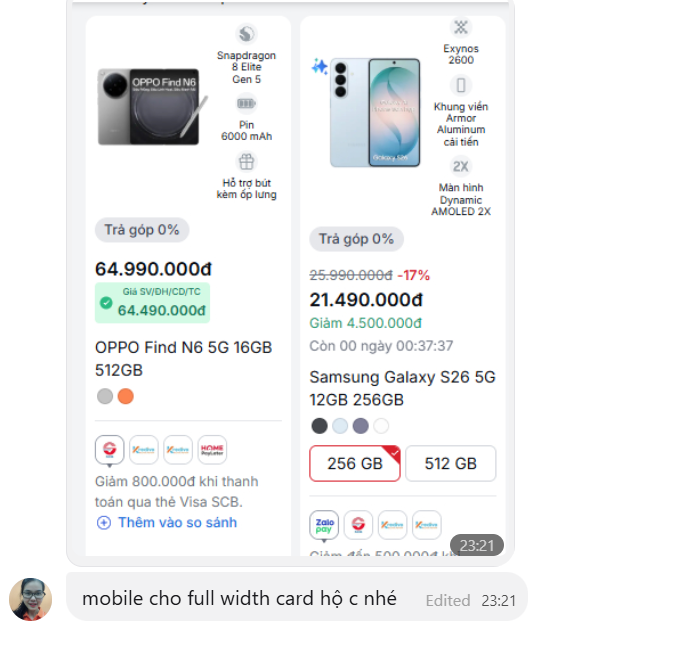Screen dimensions: 679x664
Task: Click the gift box stylus support icon
Action: coord(246,162)
